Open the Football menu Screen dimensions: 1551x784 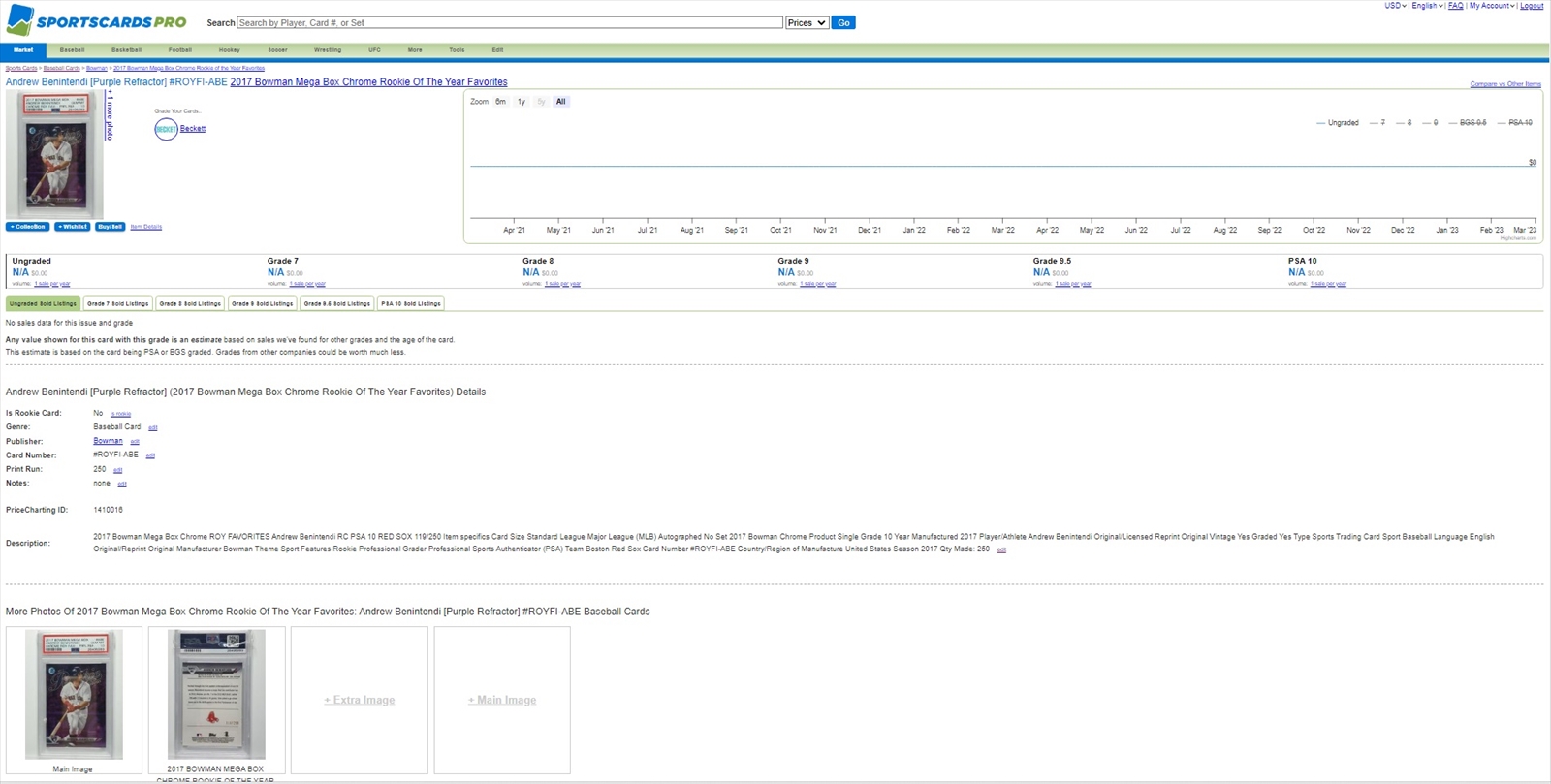pos(179,49)
